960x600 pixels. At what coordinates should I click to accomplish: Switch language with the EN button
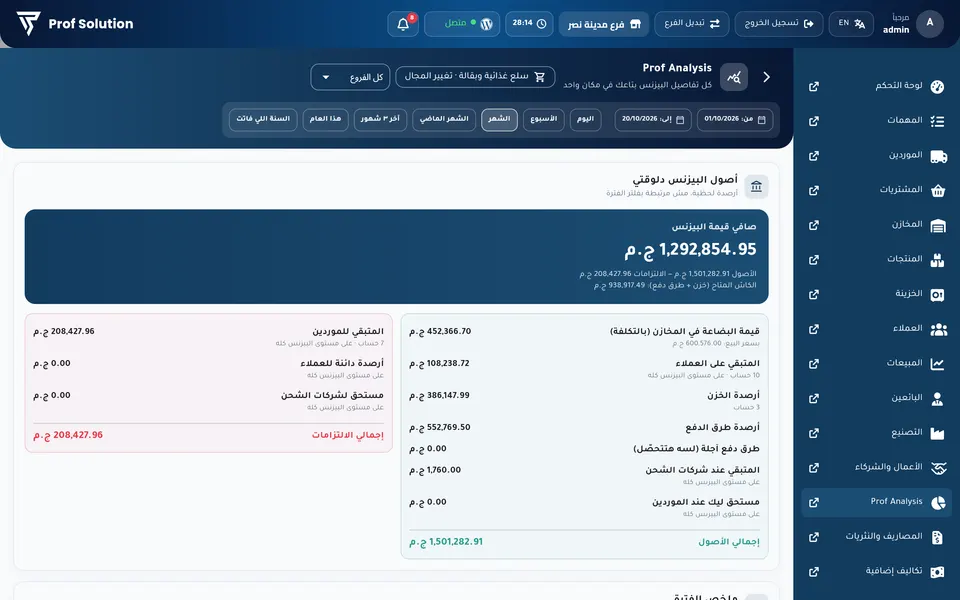pos(851,24)
